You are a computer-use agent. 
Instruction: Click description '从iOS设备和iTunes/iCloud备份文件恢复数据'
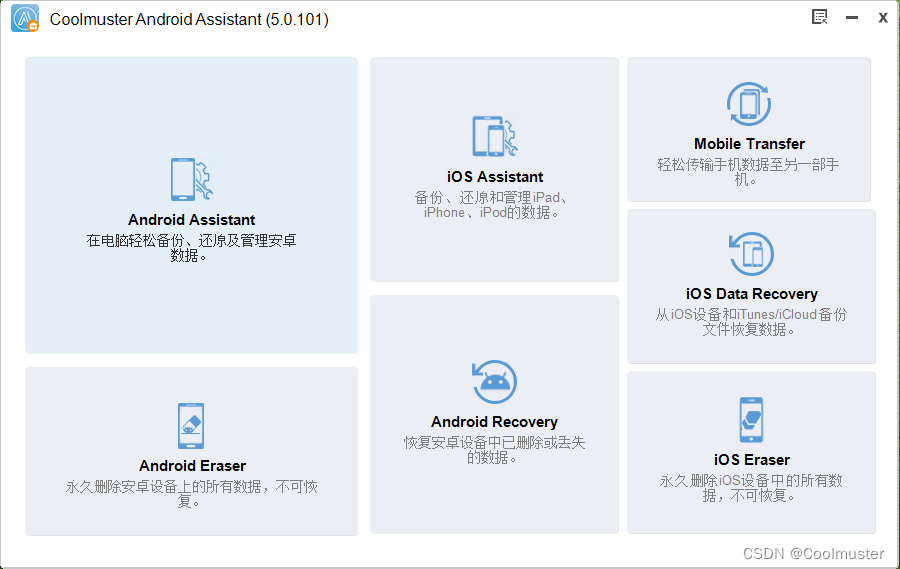[751, 322]
